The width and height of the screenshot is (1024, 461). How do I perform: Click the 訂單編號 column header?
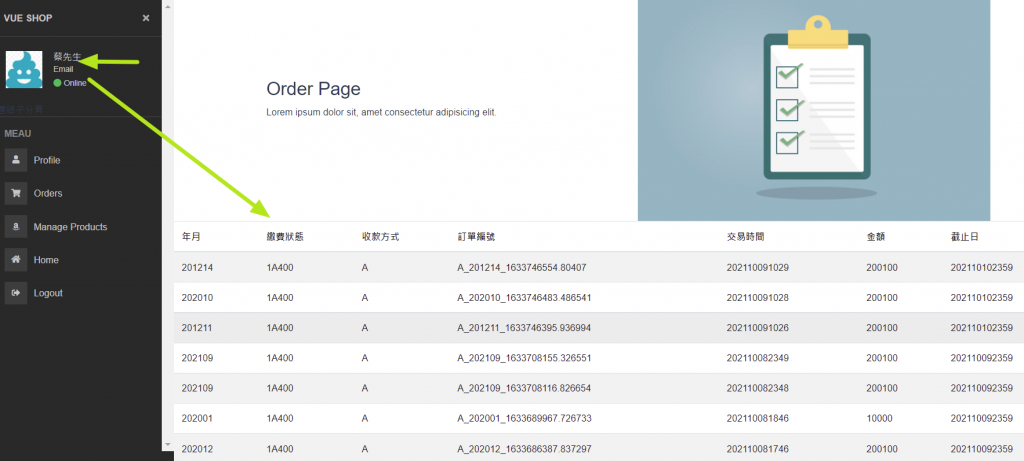point(476,236)
